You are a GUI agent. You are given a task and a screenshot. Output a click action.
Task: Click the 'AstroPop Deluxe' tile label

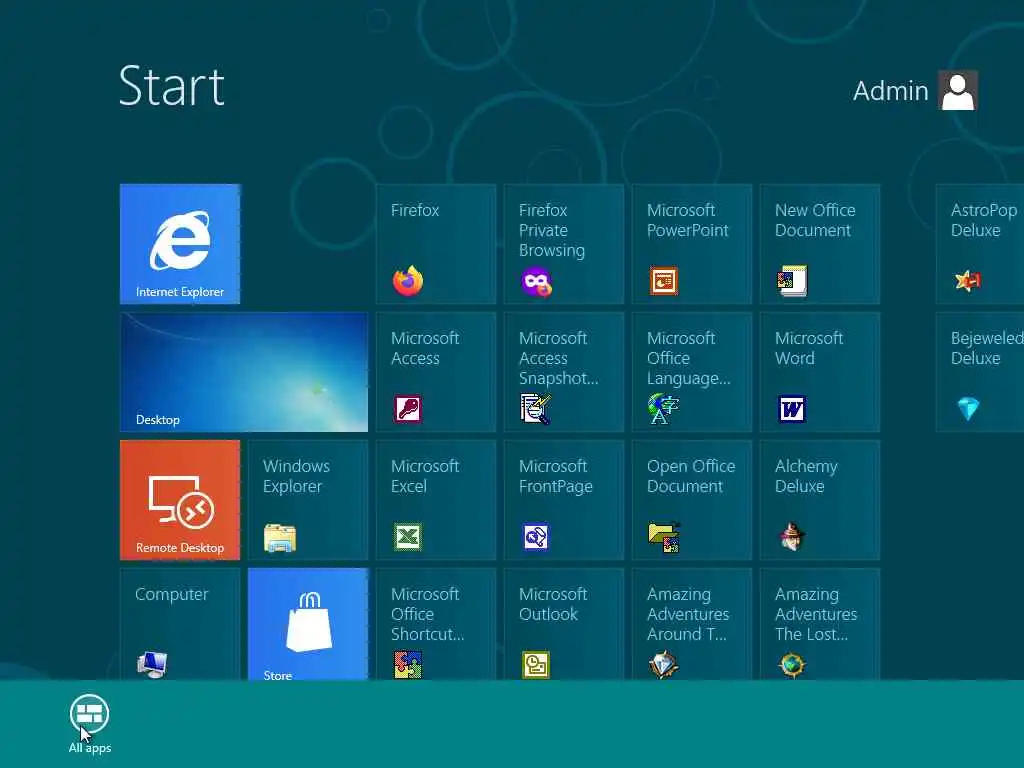[984, 220]
